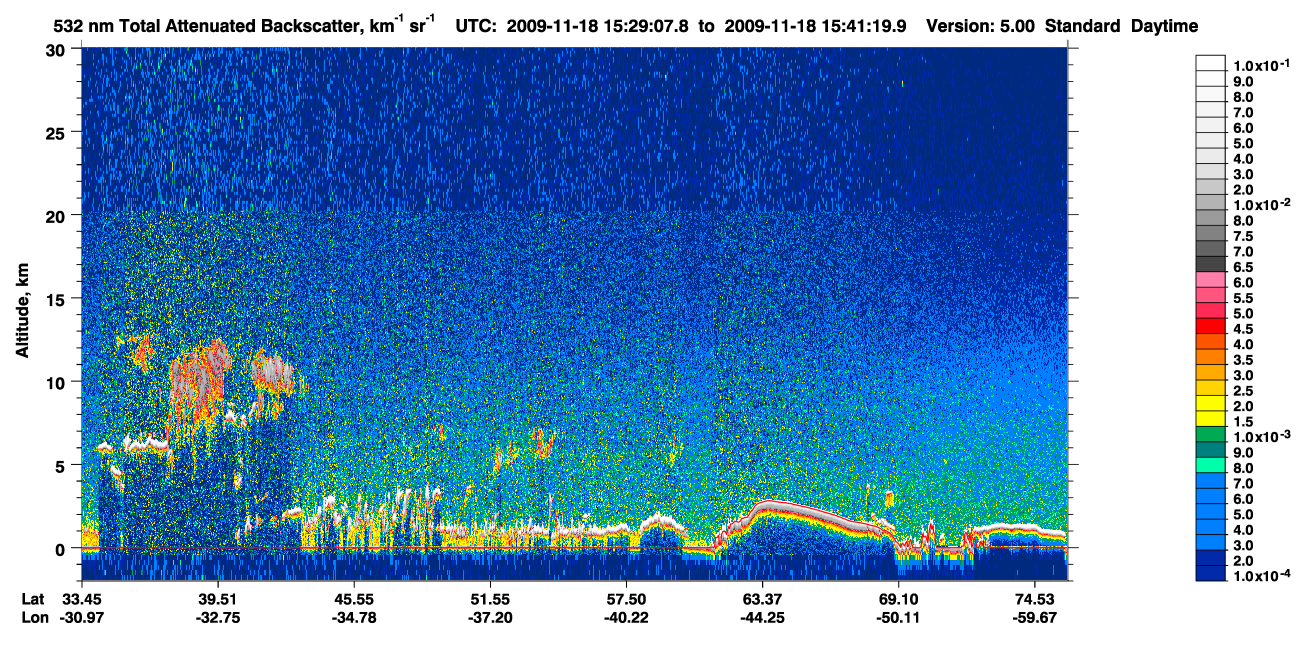Click the longitude value -37.20
The image size is (1300, 667).
click(x=489, y=617)
